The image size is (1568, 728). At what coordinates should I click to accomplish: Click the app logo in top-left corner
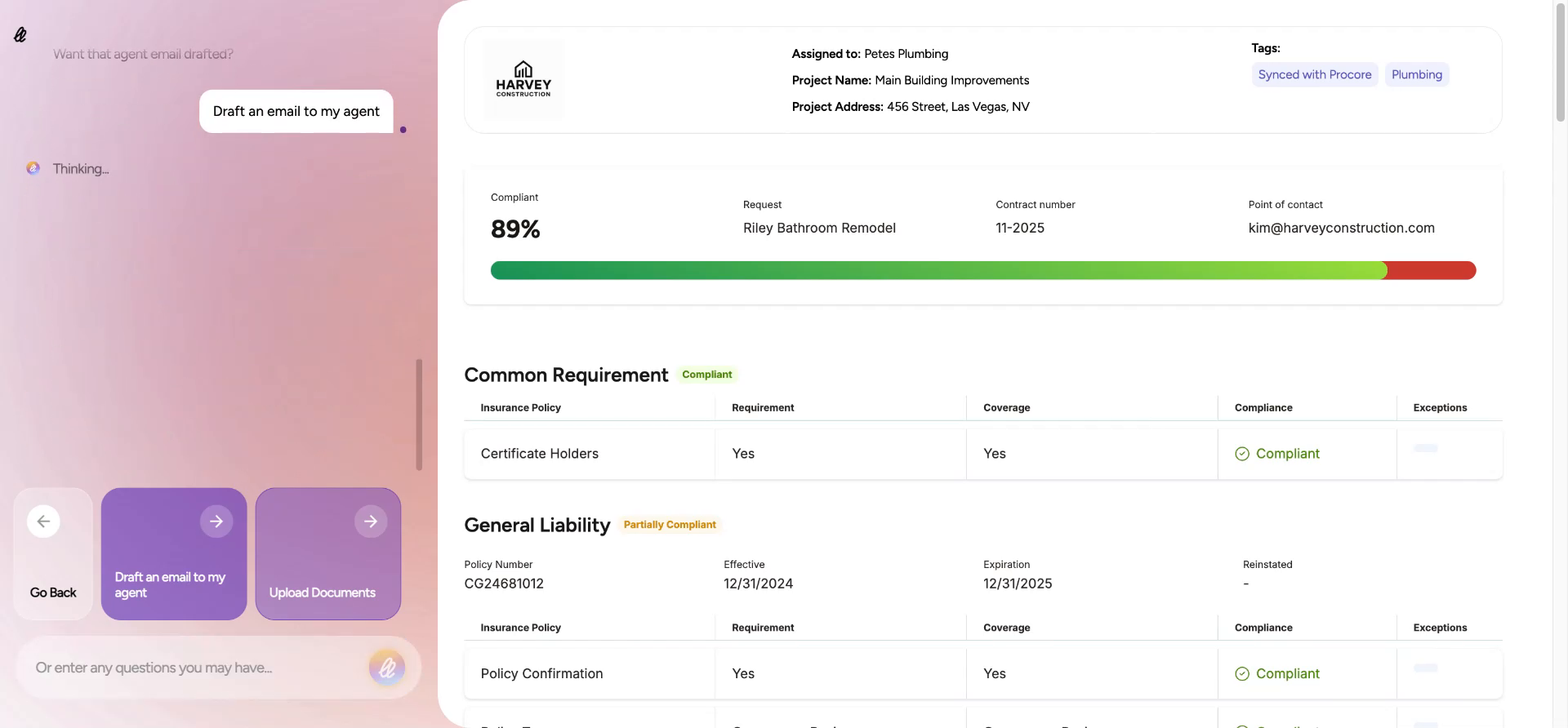[x=20, y=34]
